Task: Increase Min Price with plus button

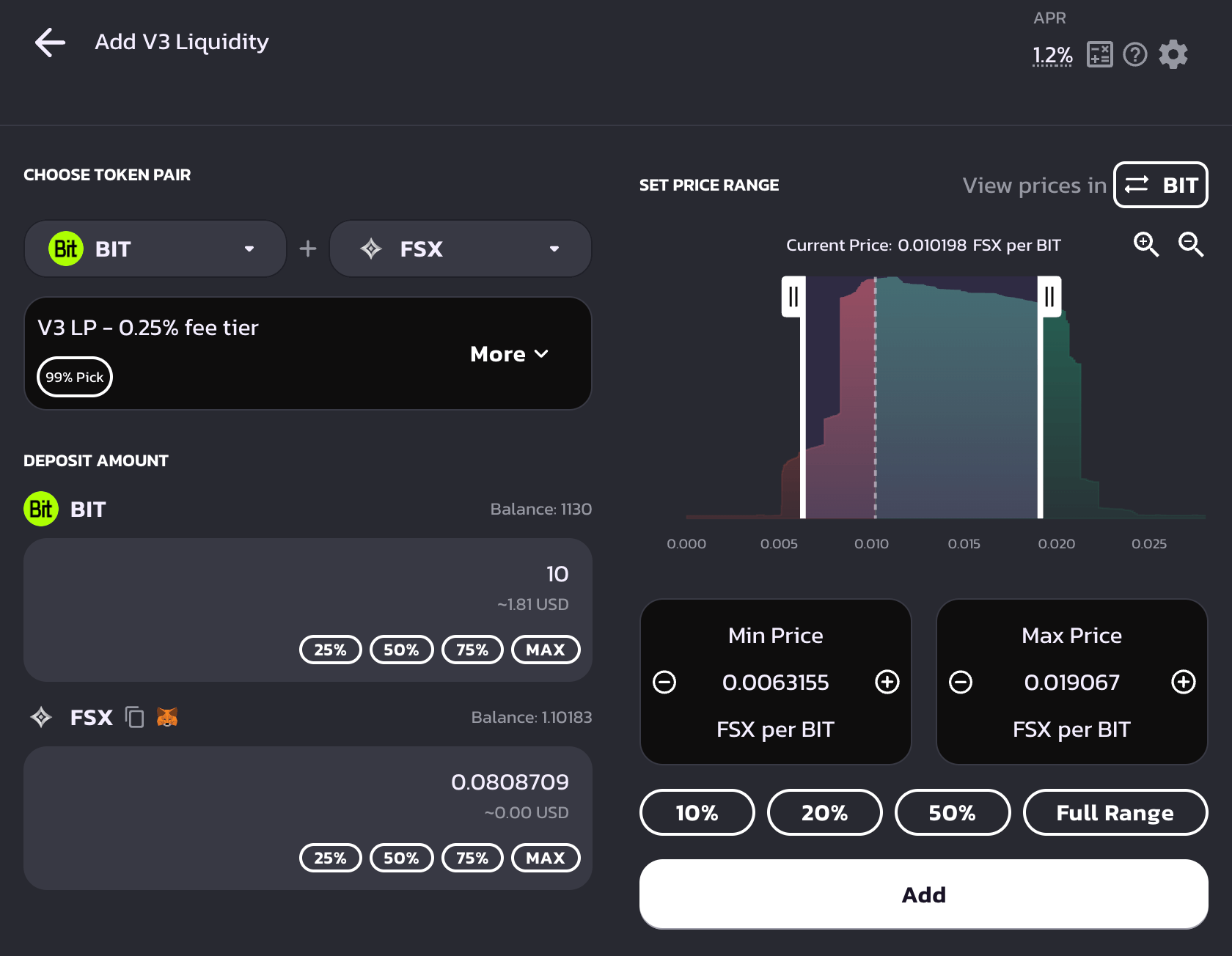Action: 887,682
